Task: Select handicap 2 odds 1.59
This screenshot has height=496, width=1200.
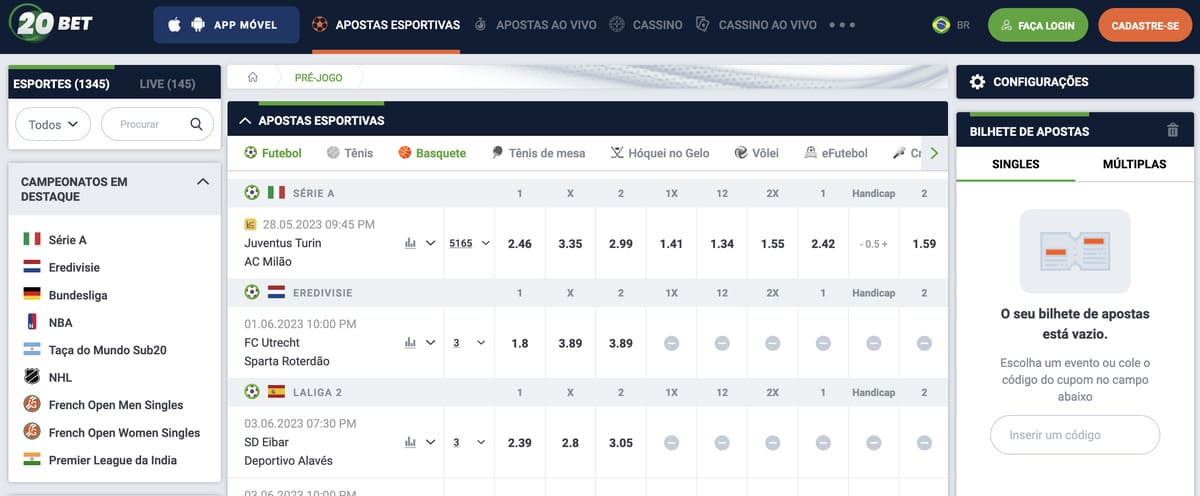Action: click(924, 243)
